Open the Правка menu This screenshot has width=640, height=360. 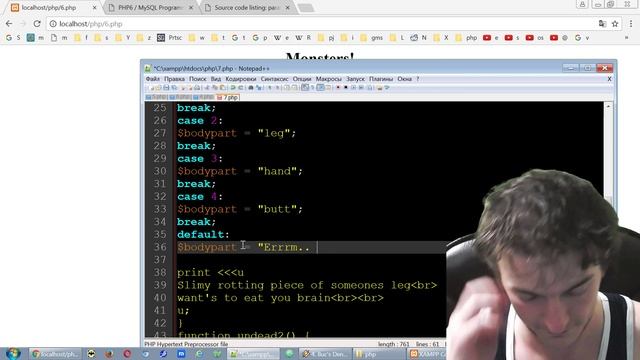[174, 79]
